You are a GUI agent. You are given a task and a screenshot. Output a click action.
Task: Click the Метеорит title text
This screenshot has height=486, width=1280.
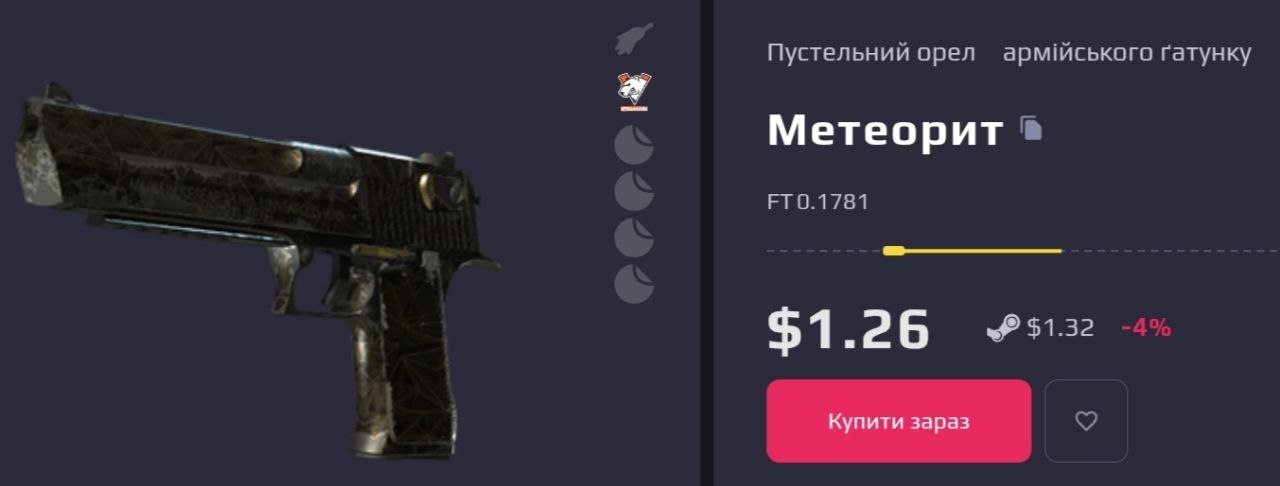point(885,130)
